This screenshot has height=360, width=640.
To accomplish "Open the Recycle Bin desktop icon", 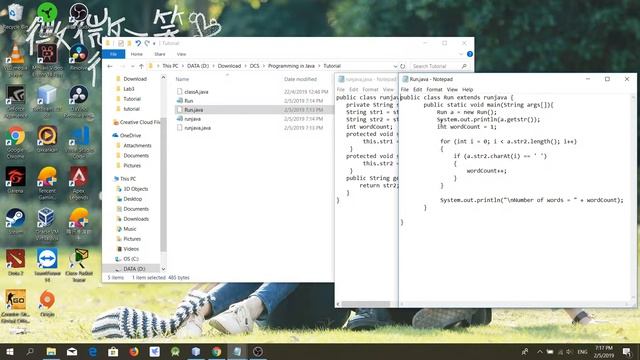I will [x=16, y=16].
